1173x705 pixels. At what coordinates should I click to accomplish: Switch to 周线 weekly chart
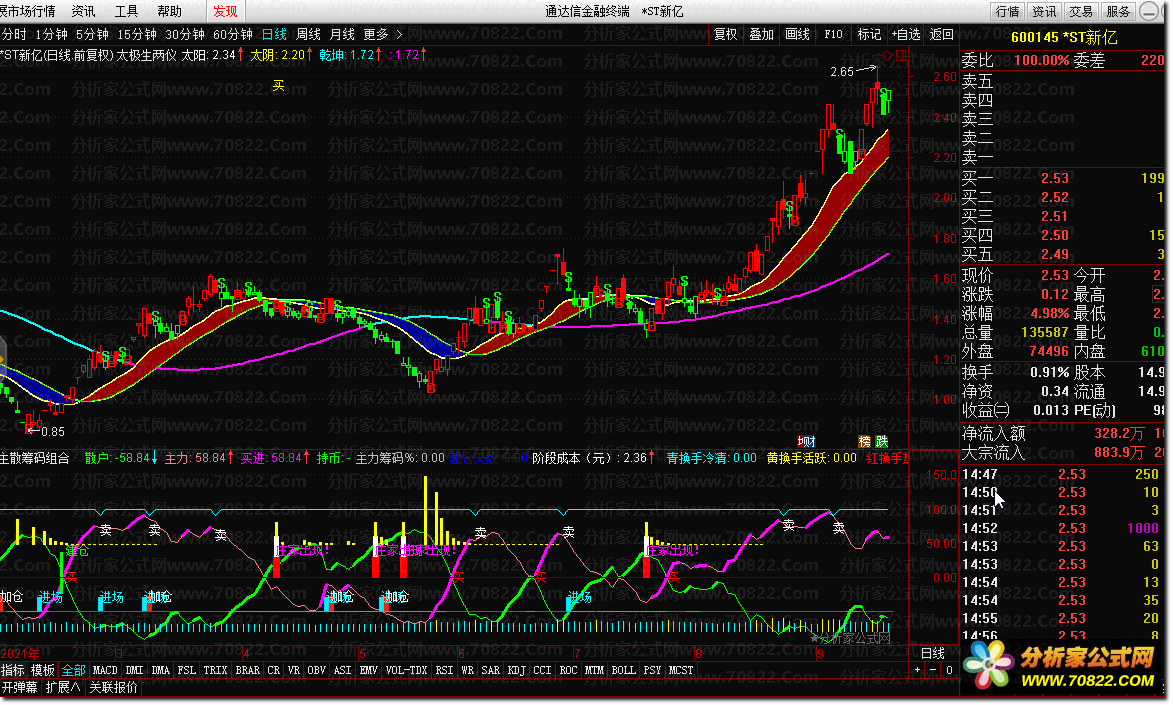[x=308, y=34]
